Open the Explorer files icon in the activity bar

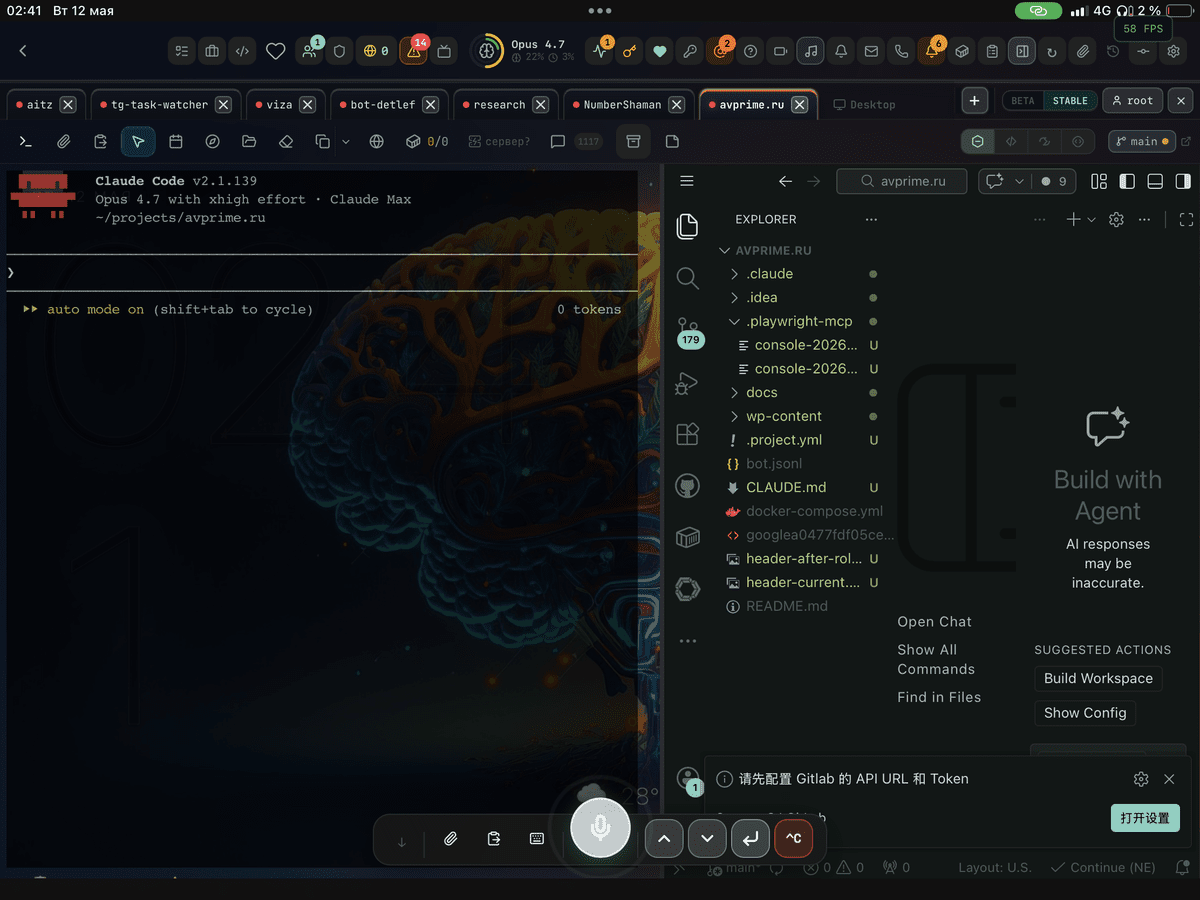click(687, 226)
